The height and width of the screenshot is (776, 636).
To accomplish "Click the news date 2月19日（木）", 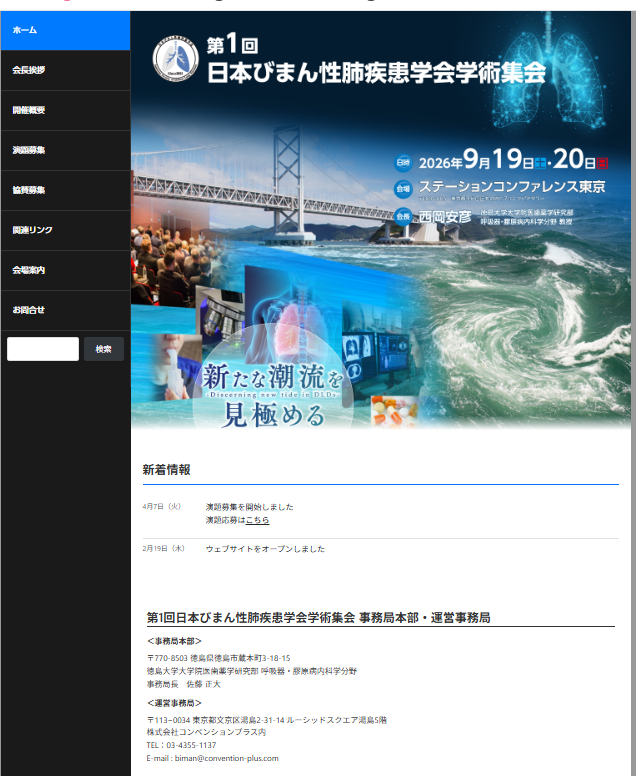I will coord(164,548).
